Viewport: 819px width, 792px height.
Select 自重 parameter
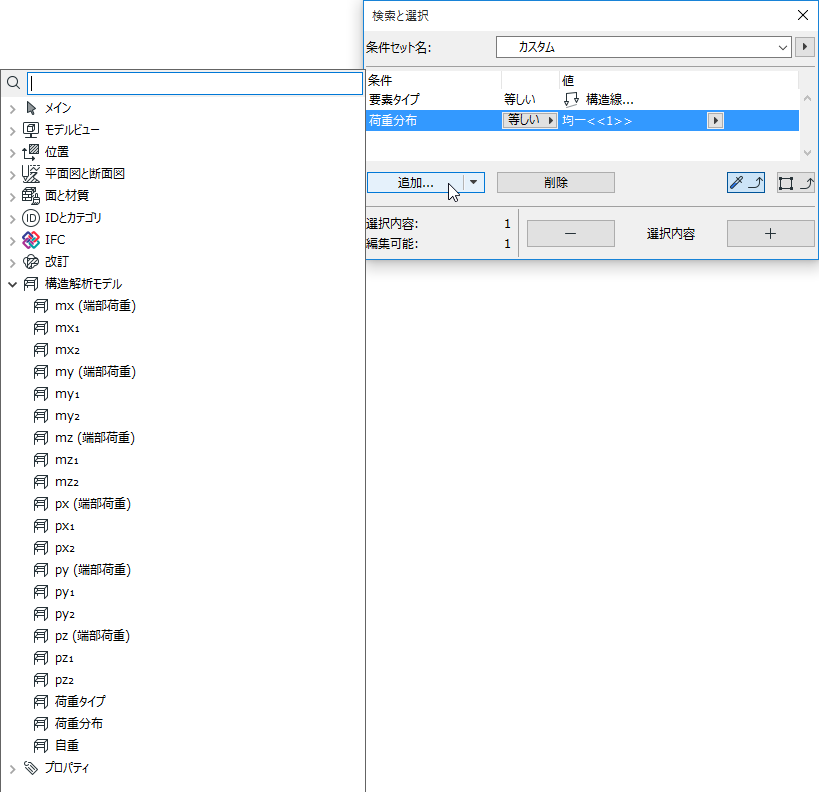point(67,746)
